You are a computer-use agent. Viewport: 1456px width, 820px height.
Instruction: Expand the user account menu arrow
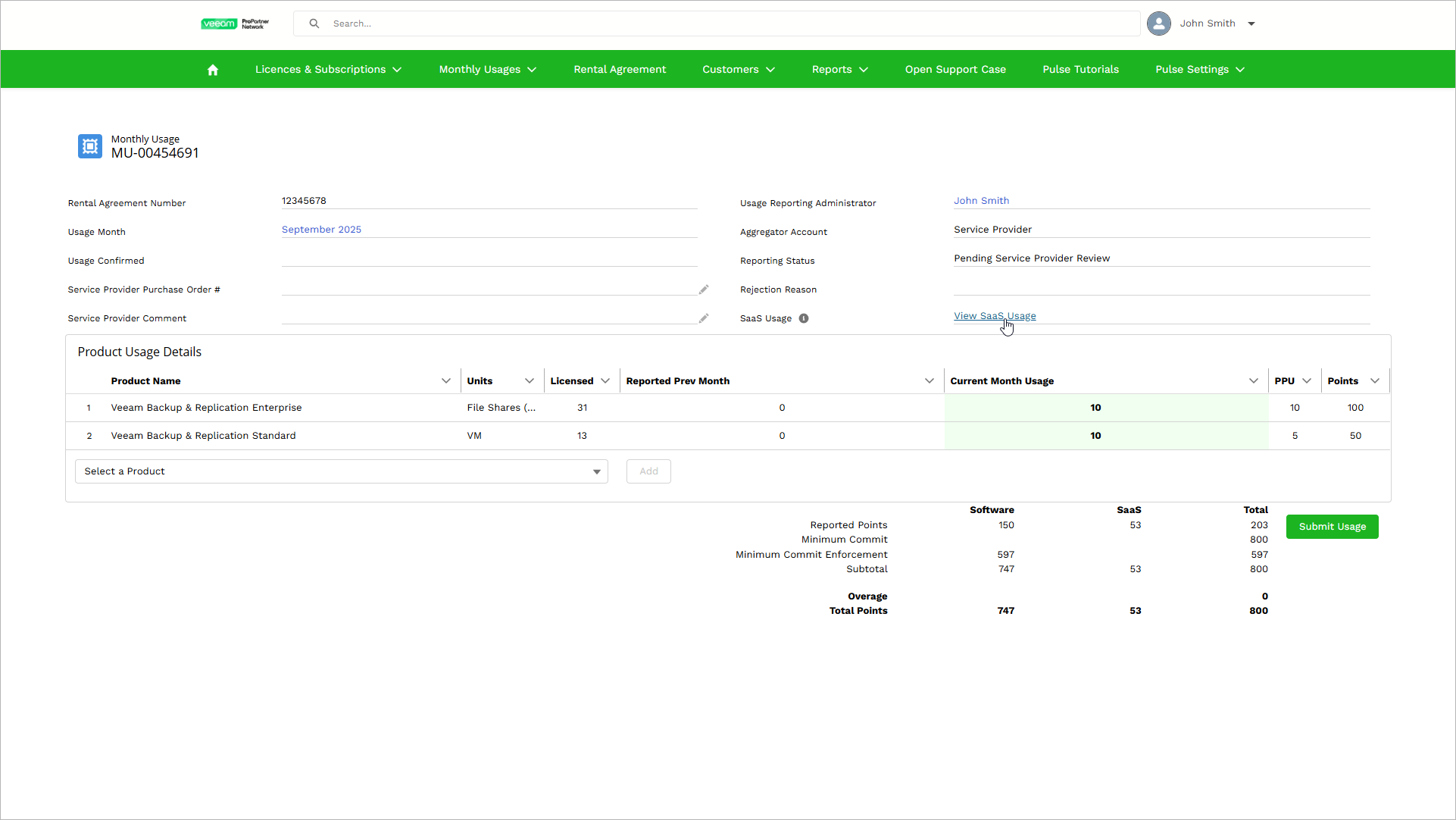(x=1251, y=23)
